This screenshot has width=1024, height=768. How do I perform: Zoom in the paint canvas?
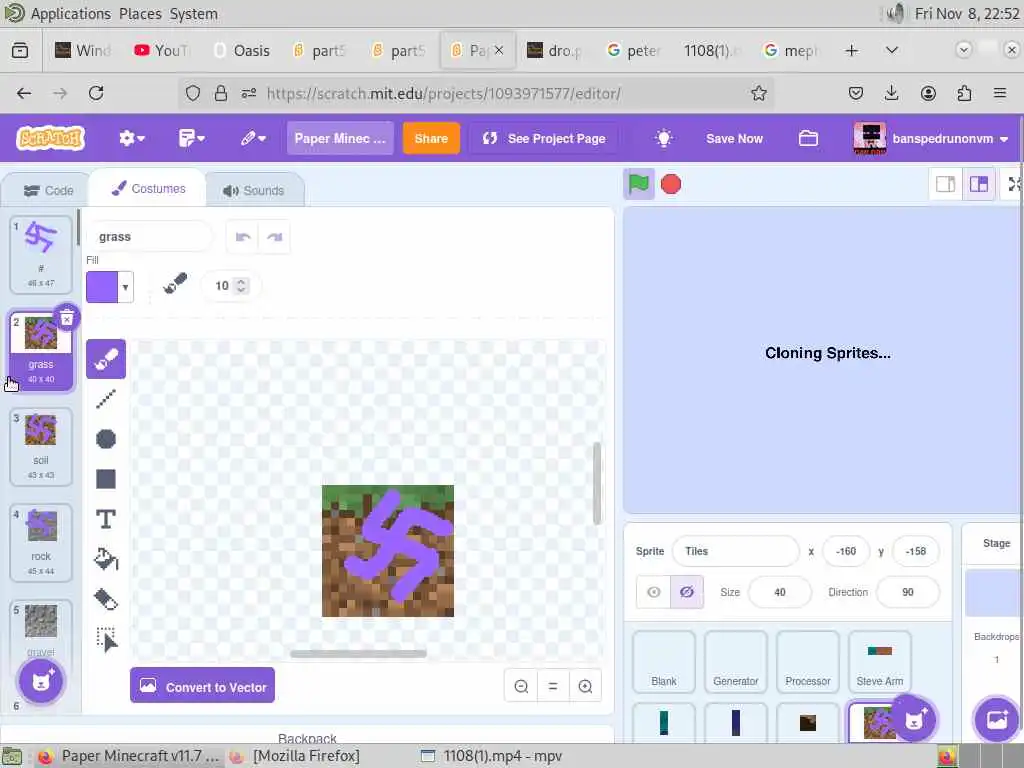pyautogui.click(x=585, y=686)
